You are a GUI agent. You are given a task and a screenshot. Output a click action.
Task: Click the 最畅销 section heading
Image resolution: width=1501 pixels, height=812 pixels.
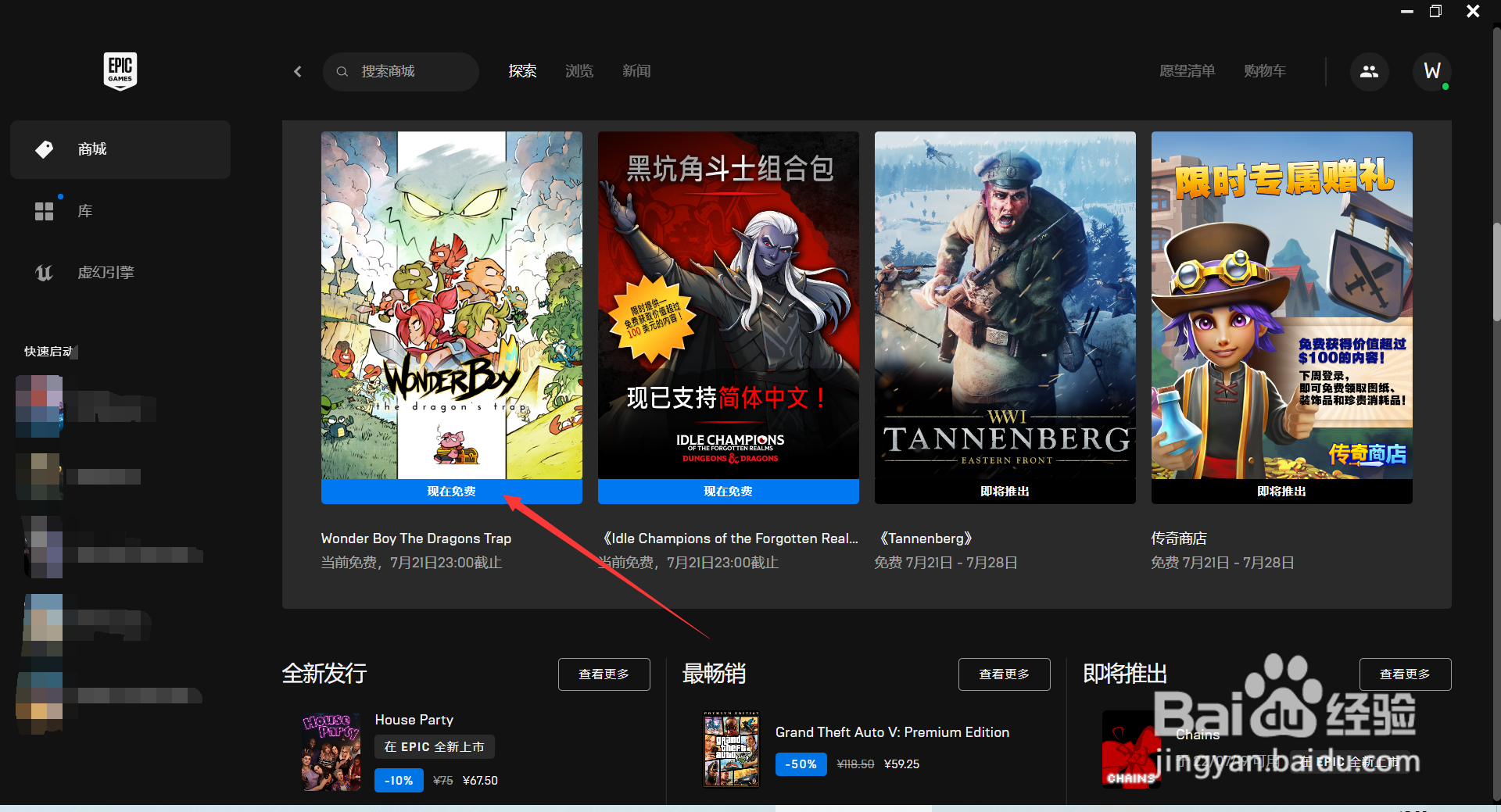click(714, 674)
